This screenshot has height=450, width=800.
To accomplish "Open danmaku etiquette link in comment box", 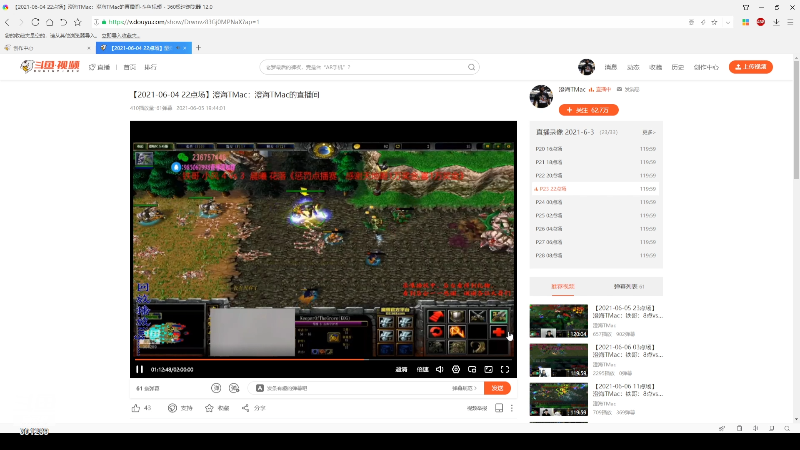I will 464,388.
